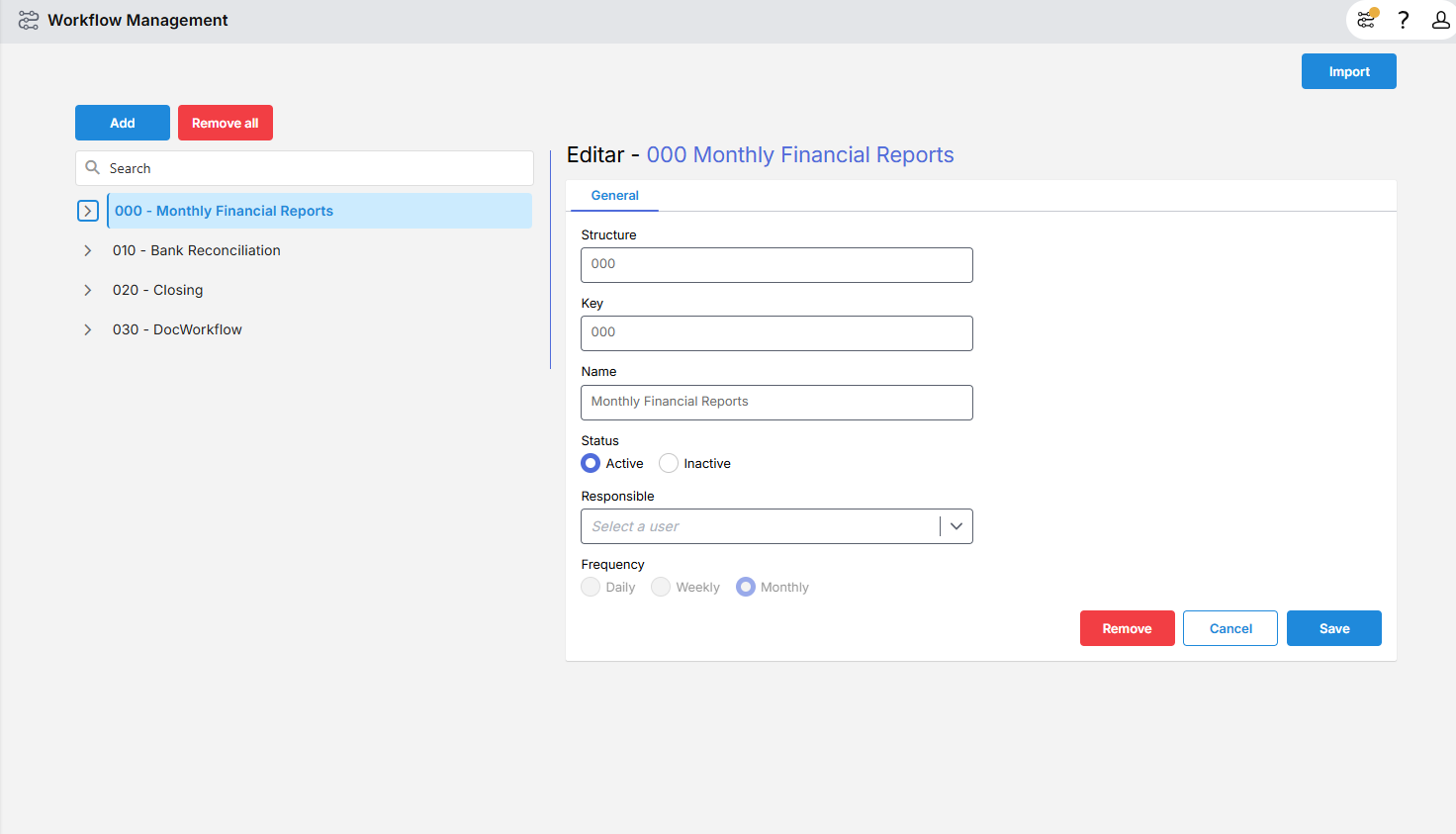The height and width of the screenshot is (834, 1456).
Task: Open the user profile icon
Action: click(x=1440, y=20)
